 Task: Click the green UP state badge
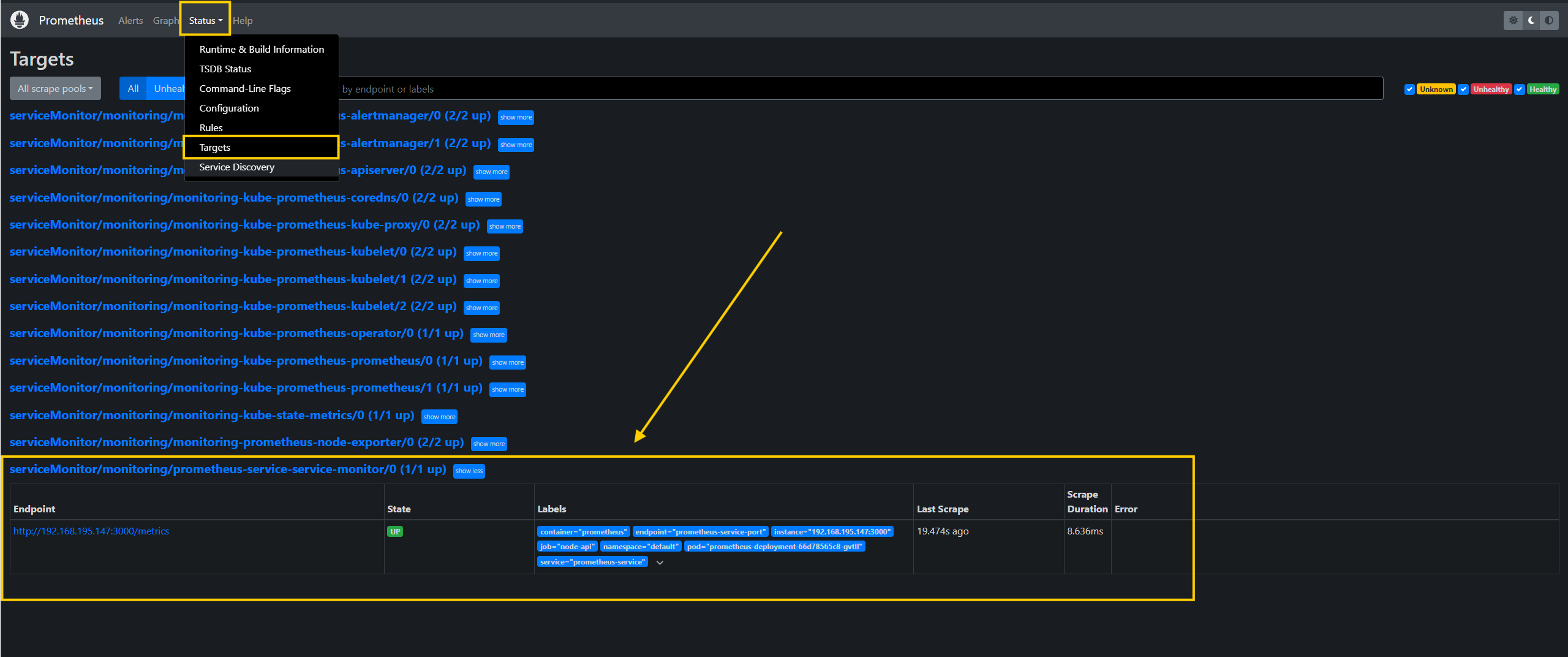click(395, 531)
